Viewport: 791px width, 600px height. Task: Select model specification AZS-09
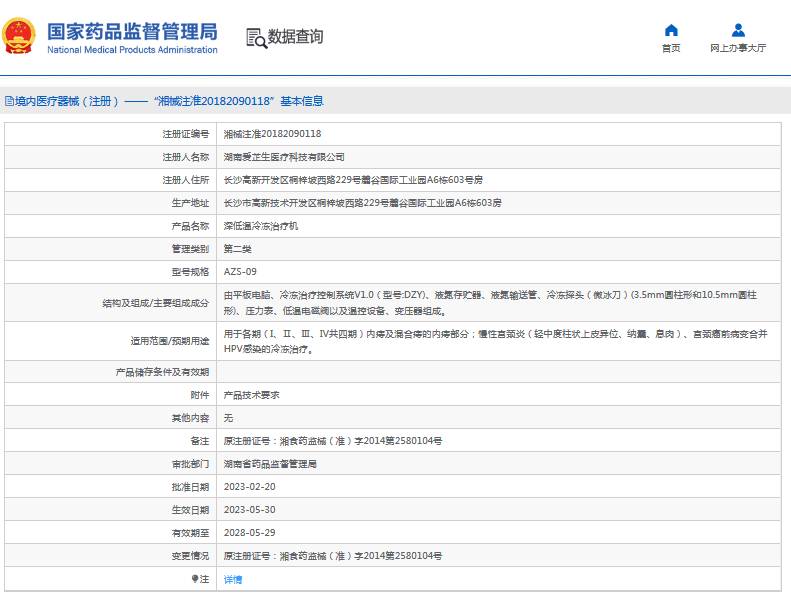(240, 271)
